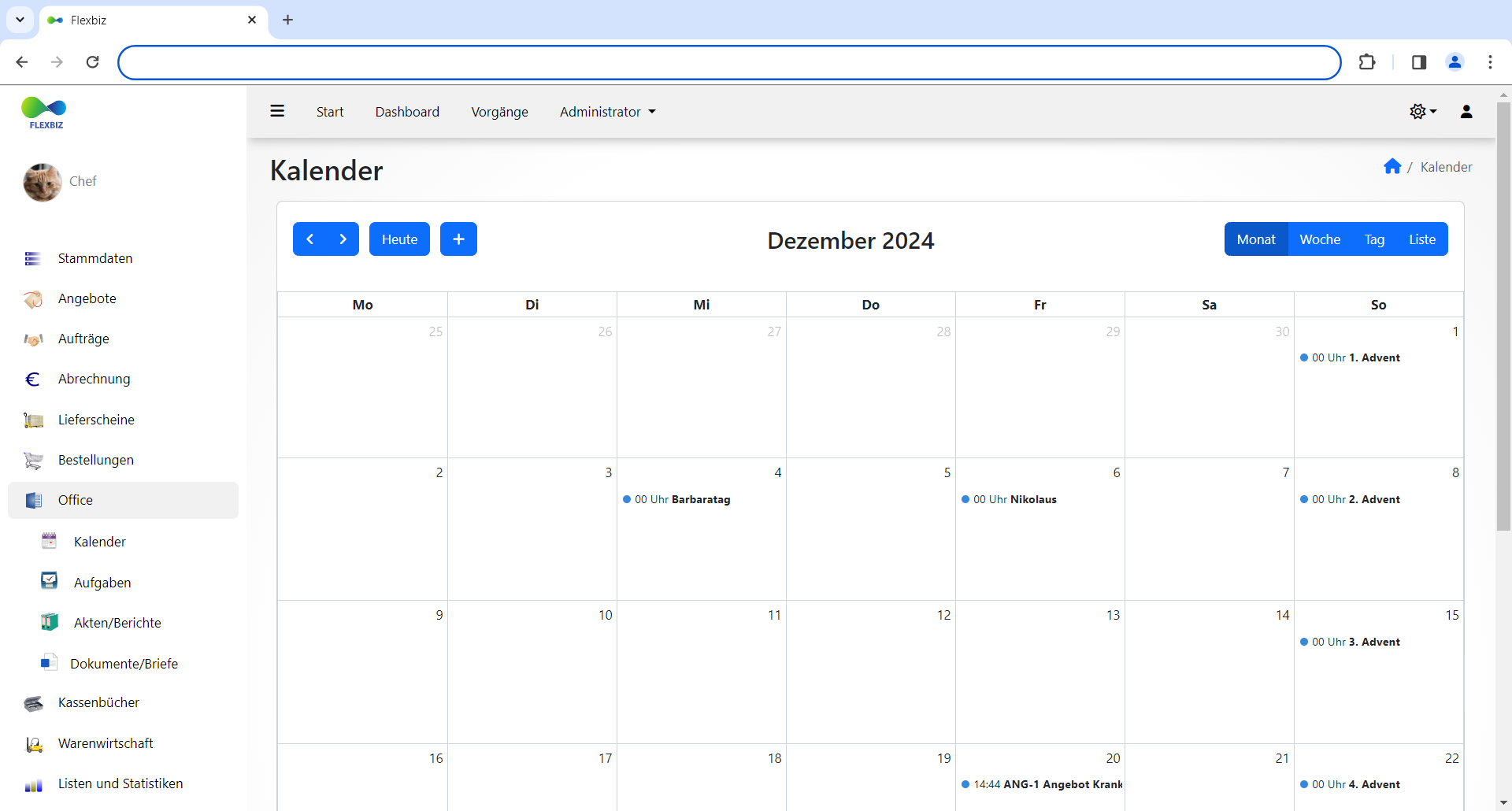Viewport: 1512px width, 811px height.
Task: Open the tab search dropdown arrow
Action: [20, 20]
